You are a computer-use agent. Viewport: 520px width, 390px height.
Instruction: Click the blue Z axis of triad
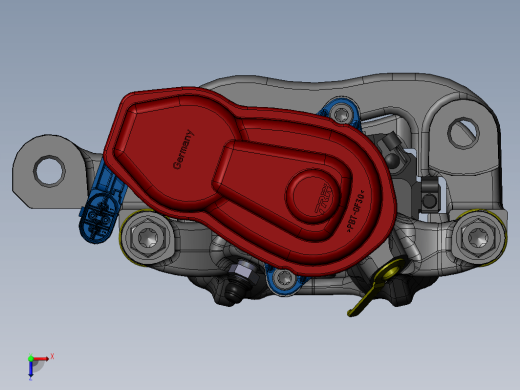point(31,369)
